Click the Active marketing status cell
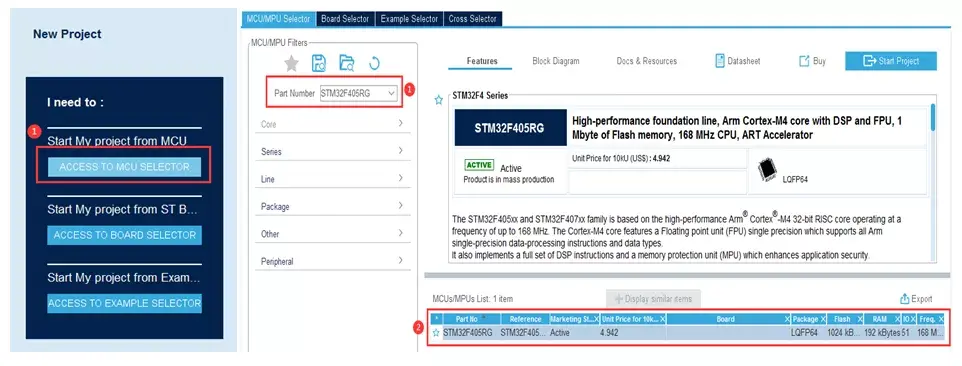This screenshot has width=962, height=366. (x=560, y=333)
